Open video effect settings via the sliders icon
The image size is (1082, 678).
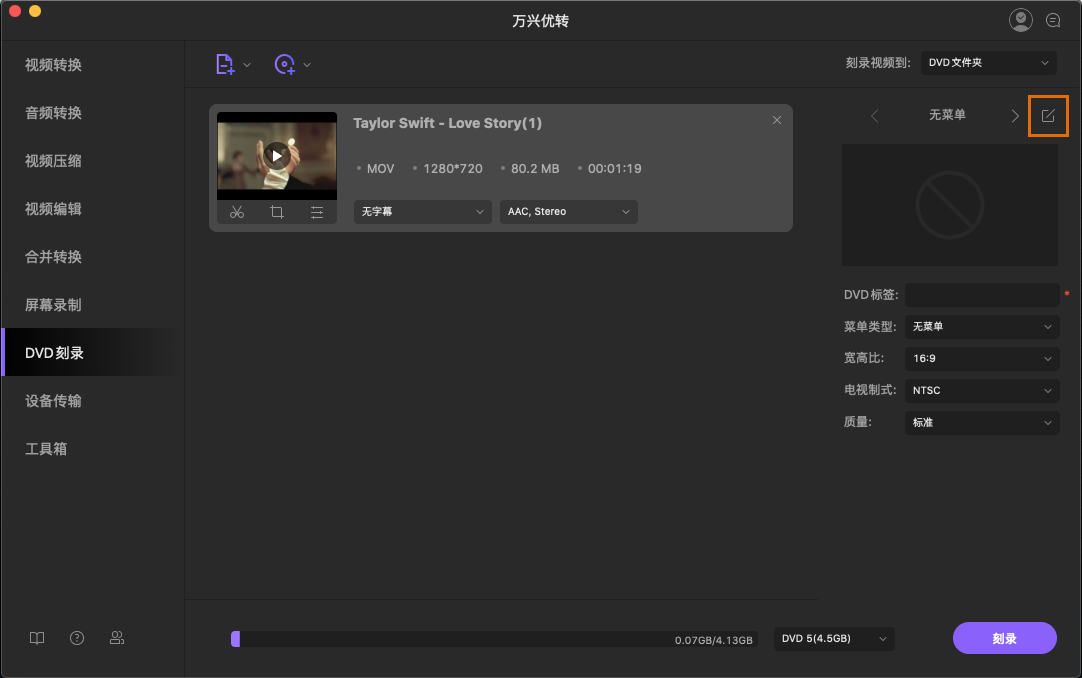pos(317,211)
